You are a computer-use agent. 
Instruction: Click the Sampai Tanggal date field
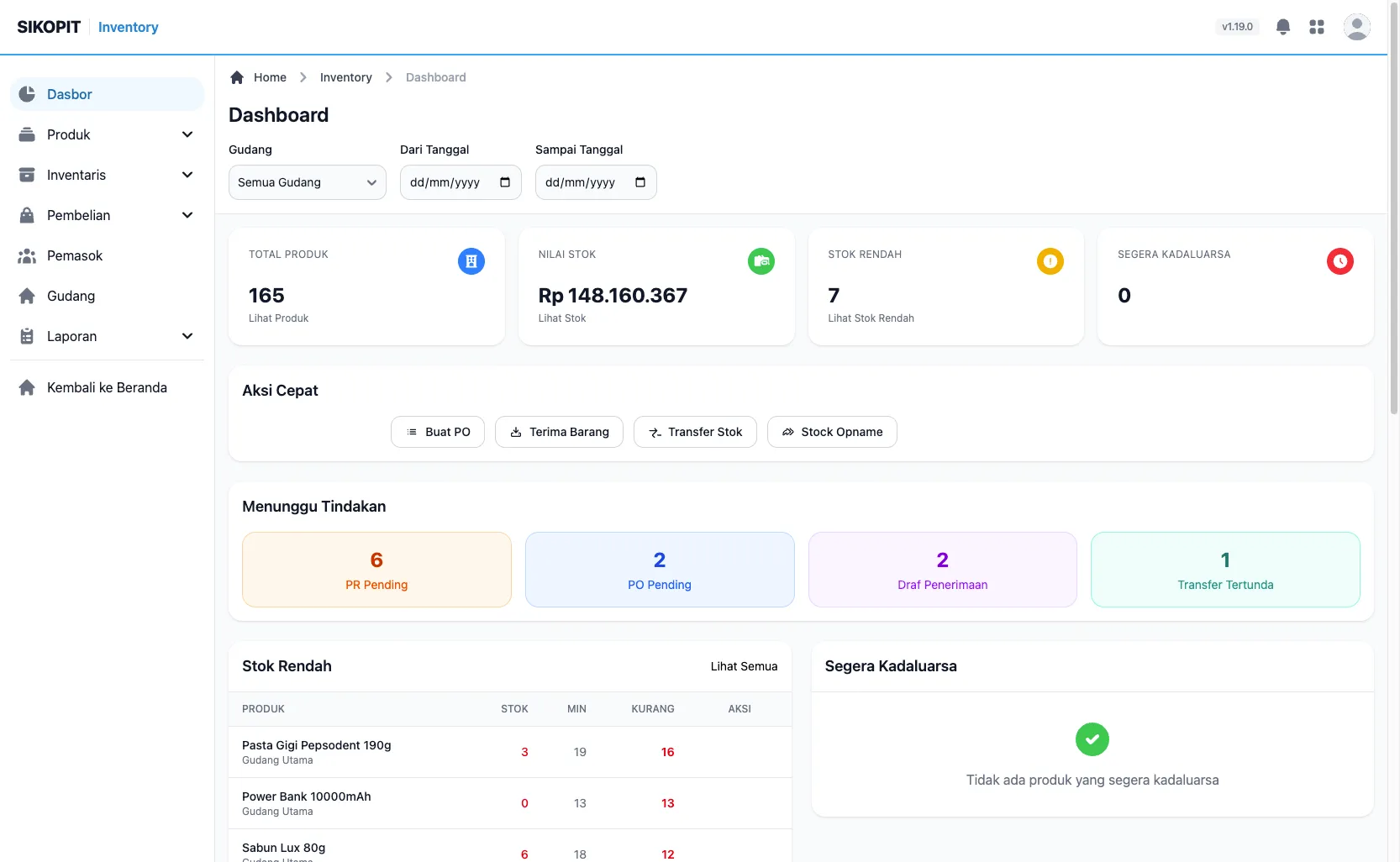596,182
